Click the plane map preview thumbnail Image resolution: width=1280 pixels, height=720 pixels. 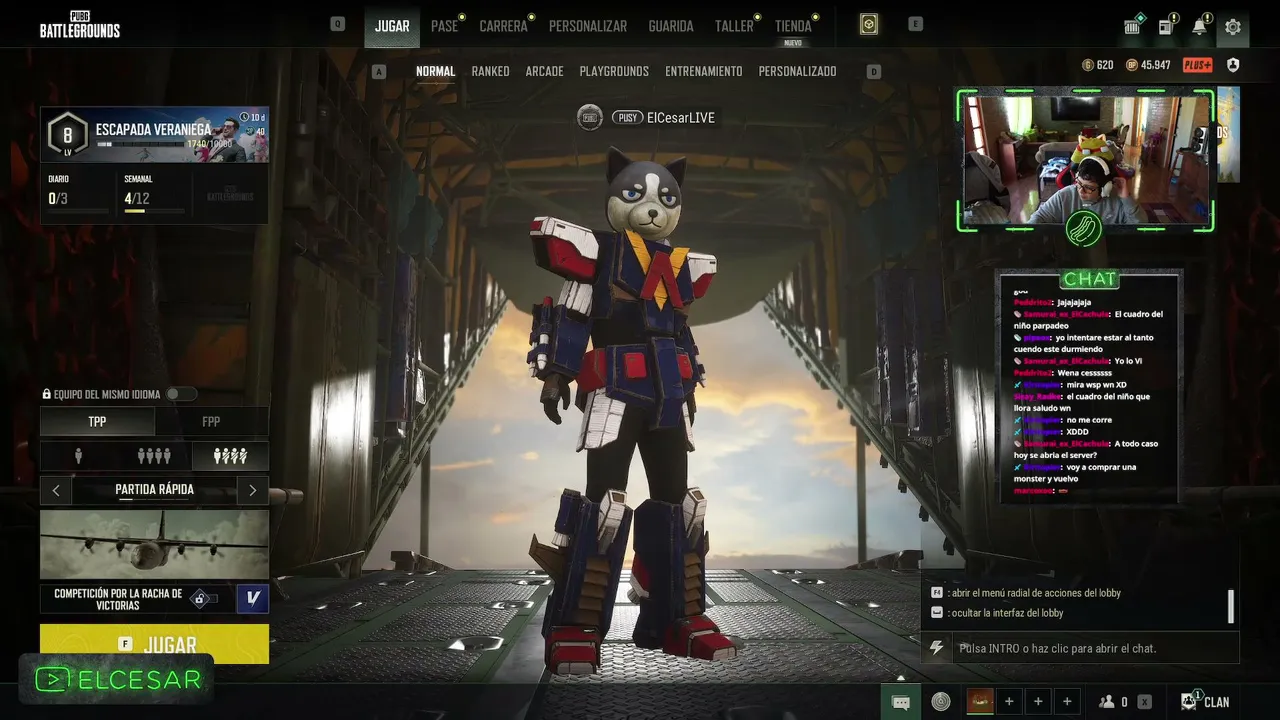[154, 545]
